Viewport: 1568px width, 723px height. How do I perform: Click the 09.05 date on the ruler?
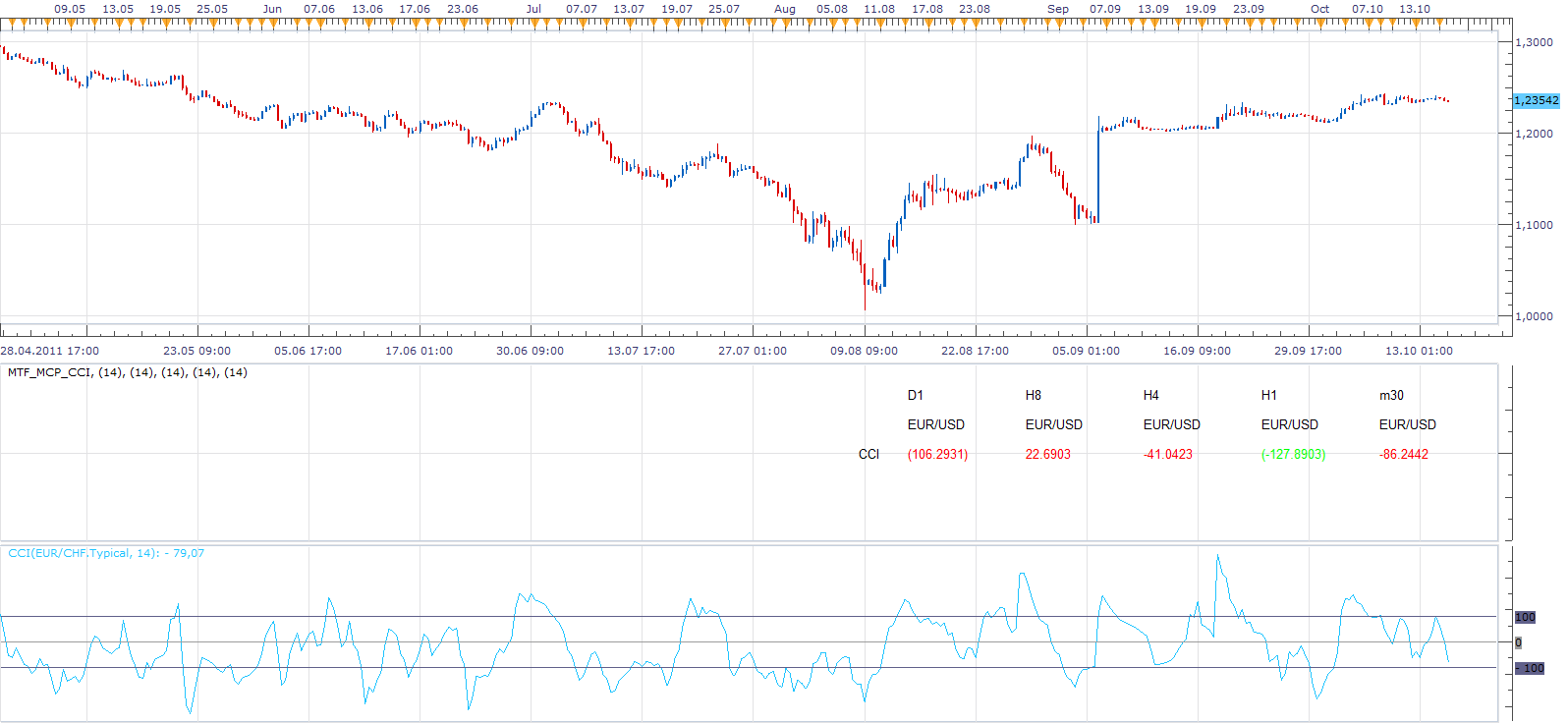(x=70, y=9)
